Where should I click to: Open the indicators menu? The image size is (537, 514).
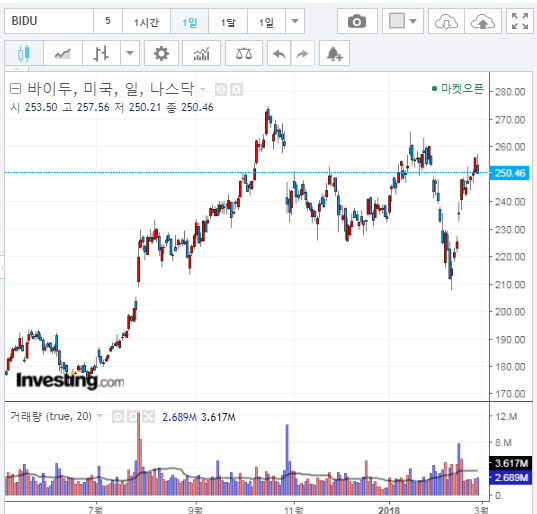[201, 53]
